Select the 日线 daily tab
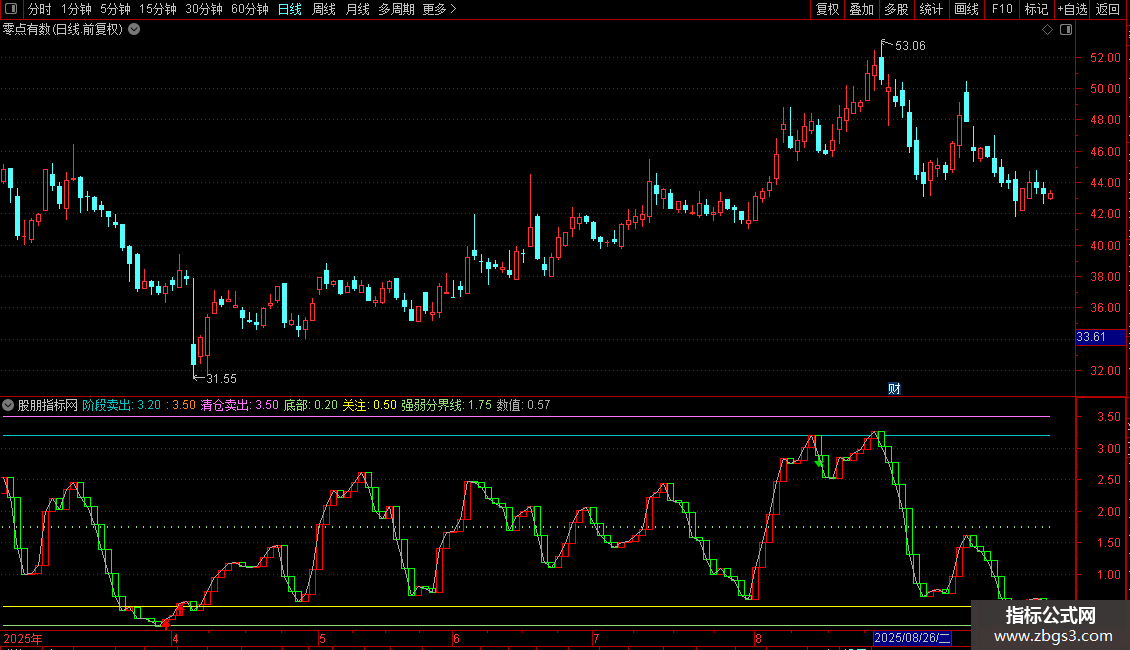Image resolution: width=1130 pixels, height=650 pixels. 290,9
